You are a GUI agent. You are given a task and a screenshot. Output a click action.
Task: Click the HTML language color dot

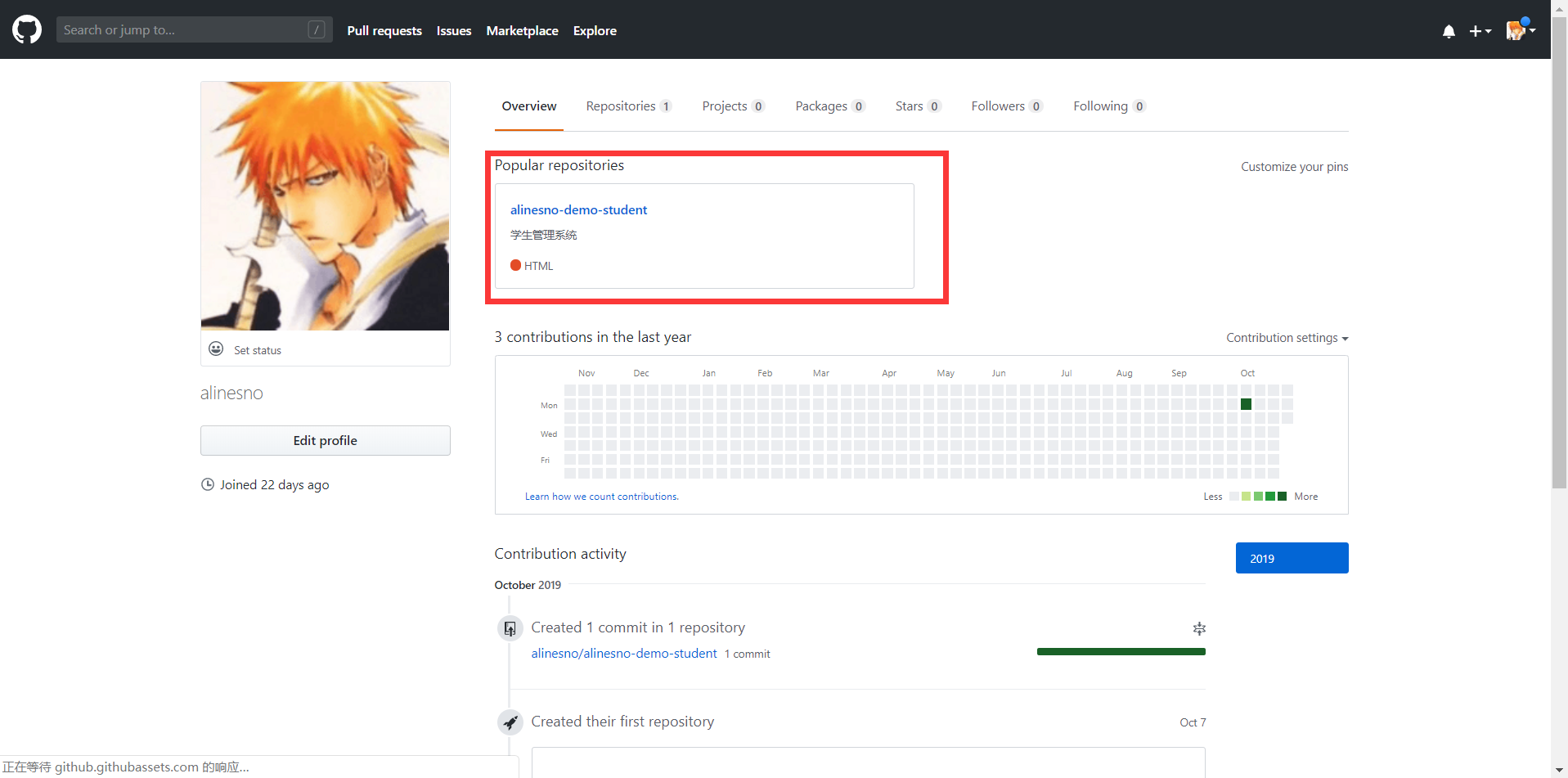click(x=515, y=265)
